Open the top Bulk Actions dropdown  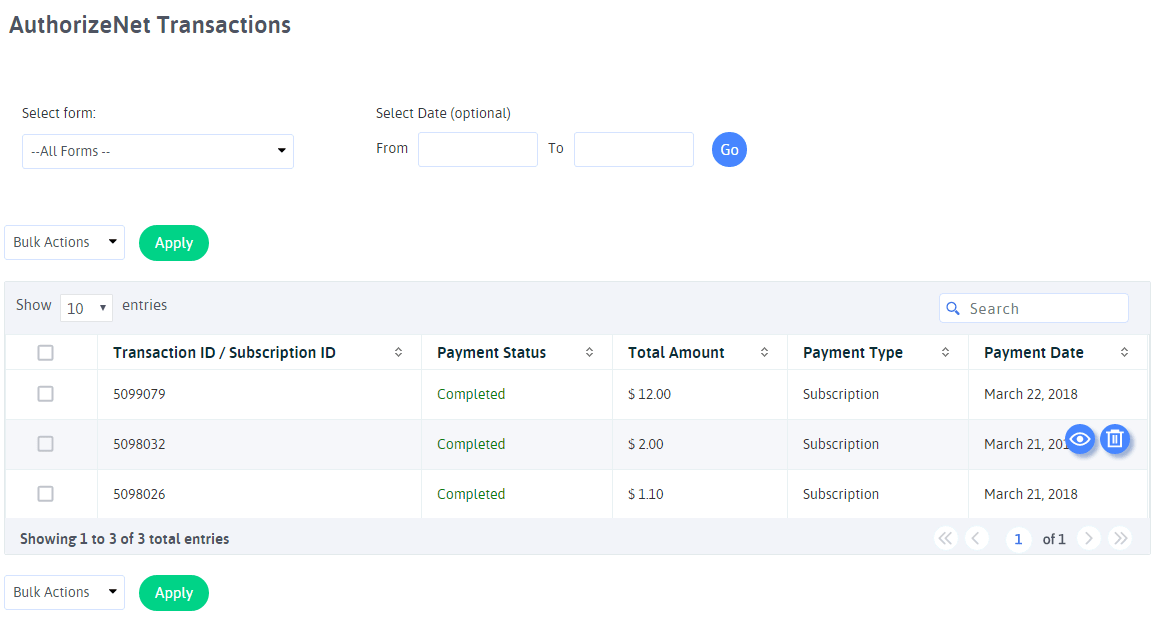pyautogui.click(x=64, y=242)
